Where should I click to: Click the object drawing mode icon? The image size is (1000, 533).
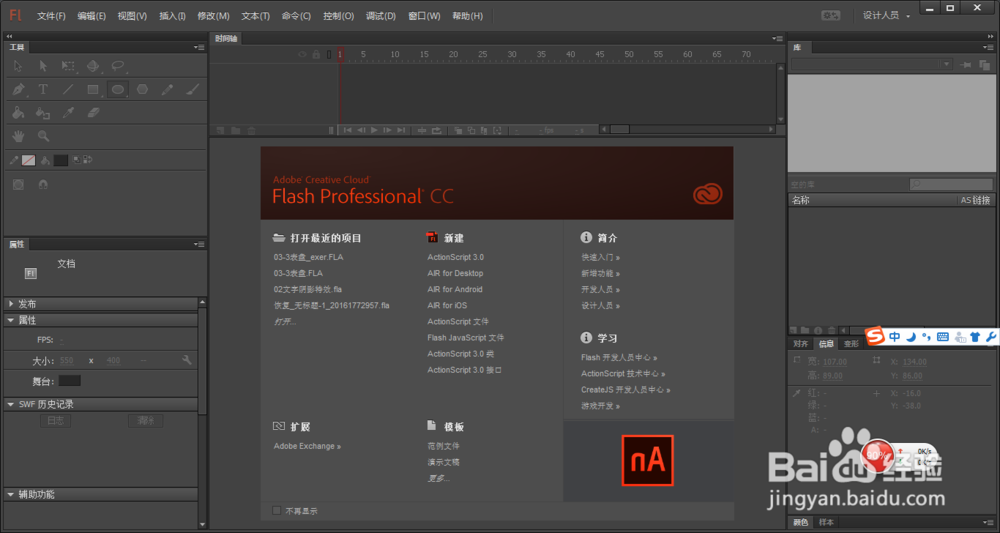(18, 184)
